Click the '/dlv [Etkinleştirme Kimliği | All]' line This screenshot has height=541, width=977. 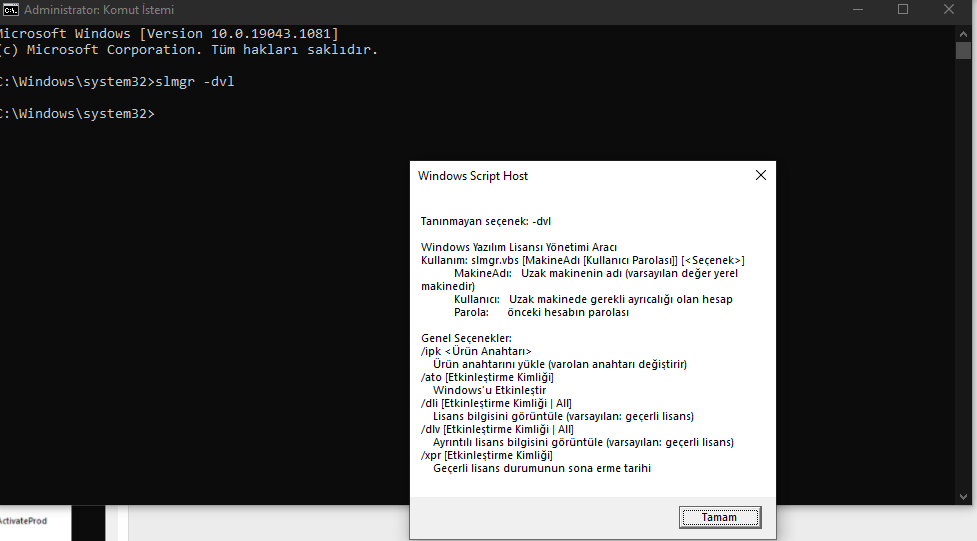[497, 429]
